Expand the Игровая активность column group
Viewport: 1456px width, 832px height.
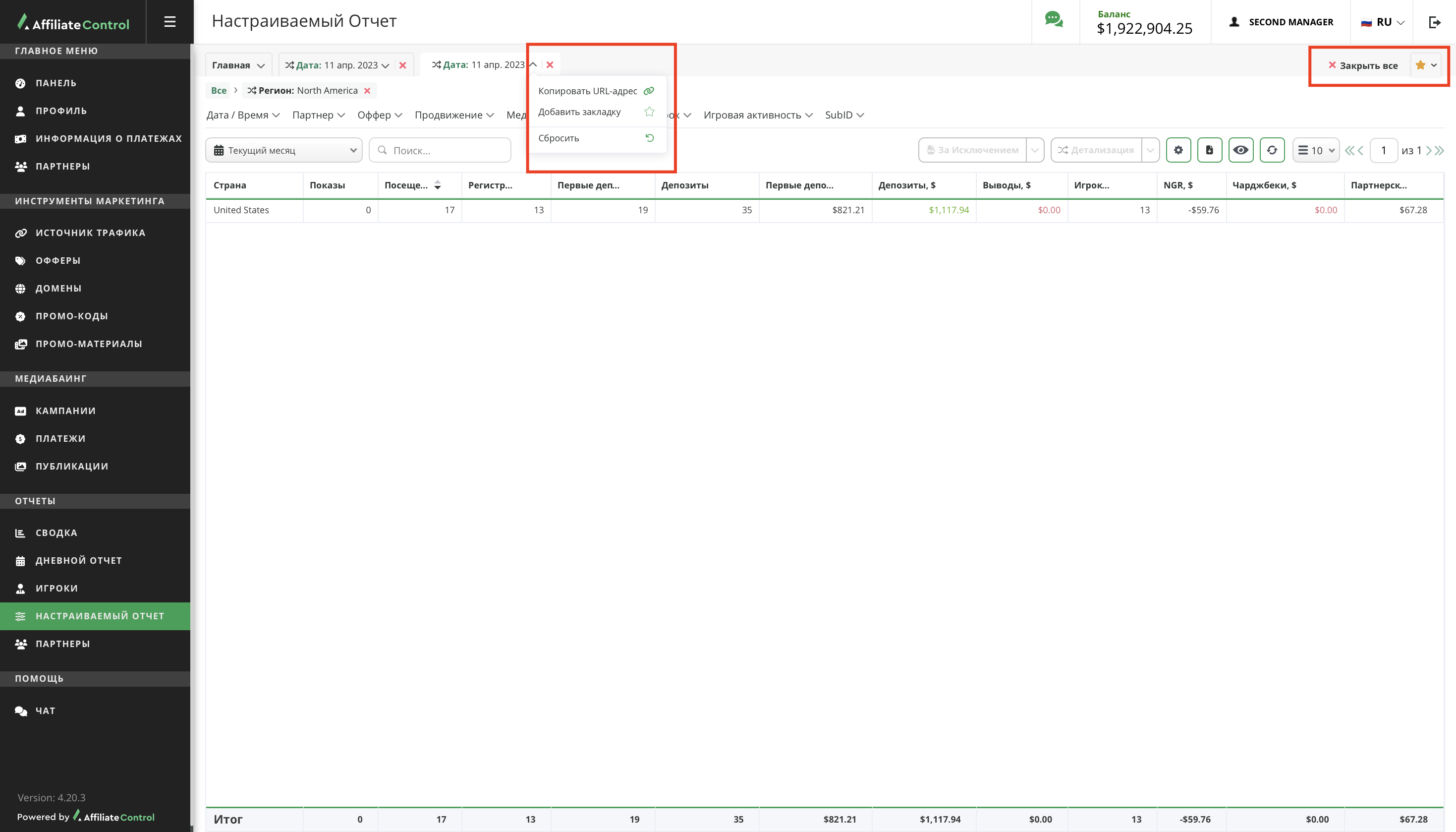click(758, 116)
